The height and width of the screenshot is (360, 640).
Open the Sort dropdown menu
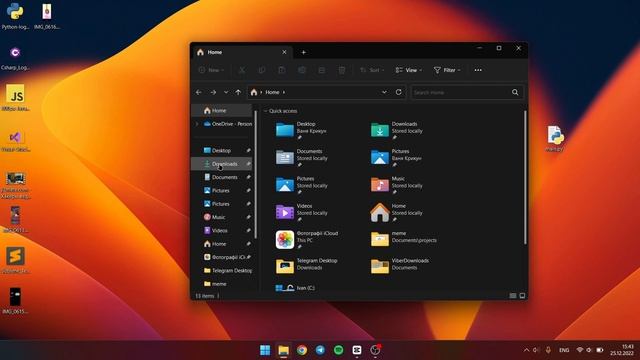(372, 70)
